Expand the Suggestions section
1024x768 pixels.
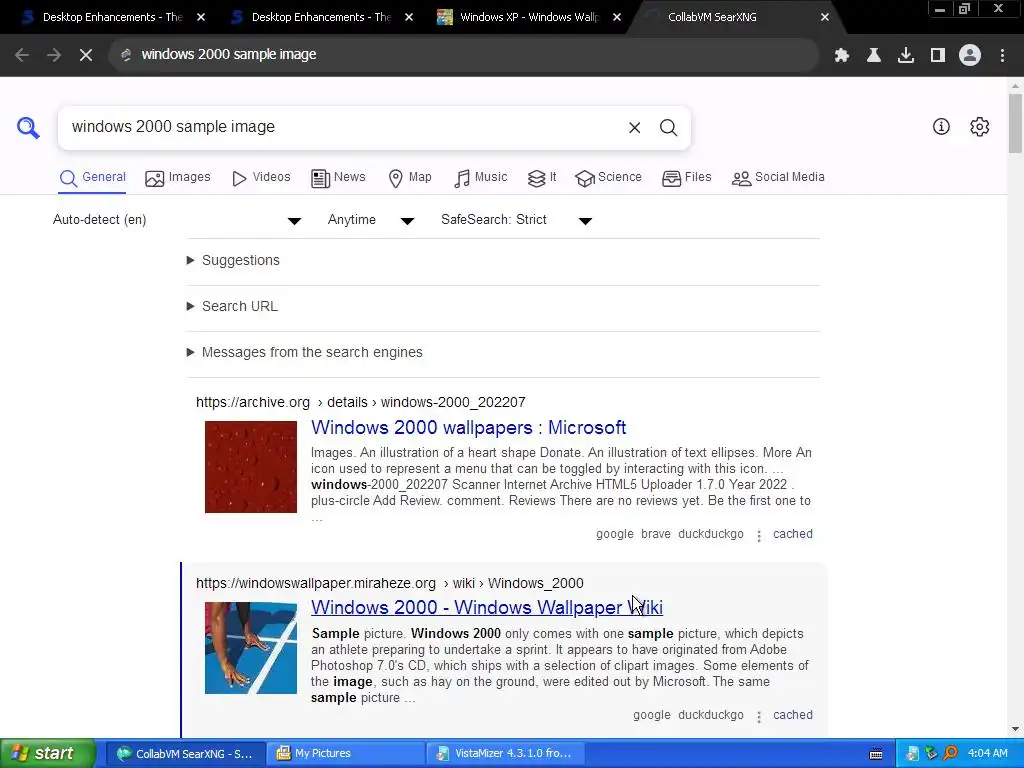[233, 260]
